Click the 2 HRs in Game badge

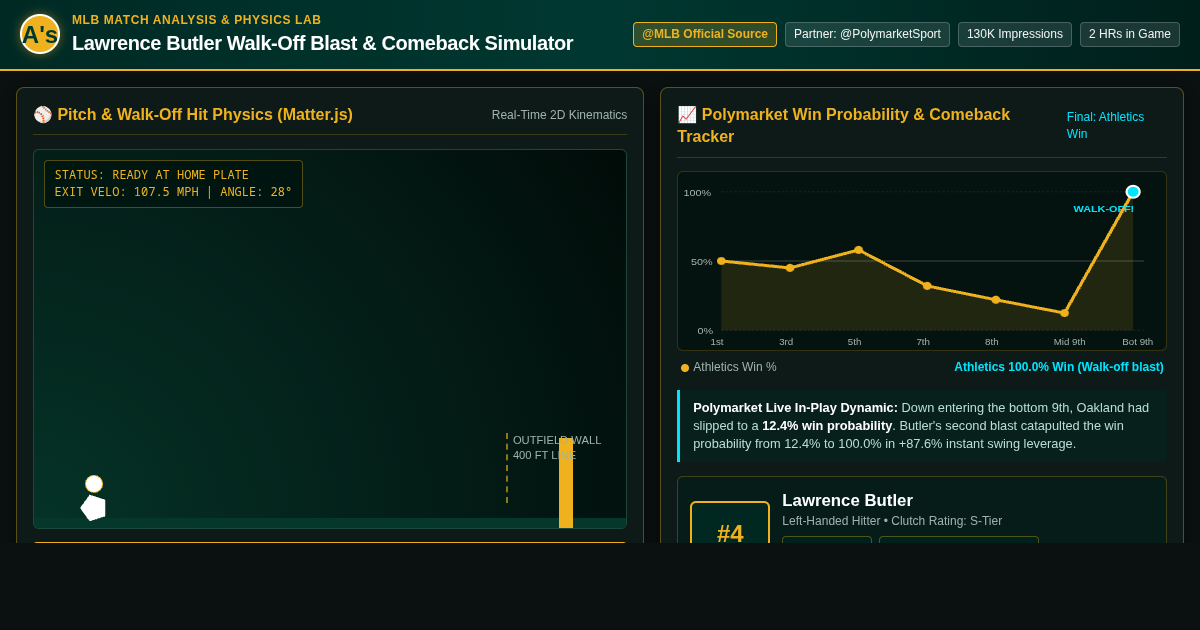click(1130, 34)
